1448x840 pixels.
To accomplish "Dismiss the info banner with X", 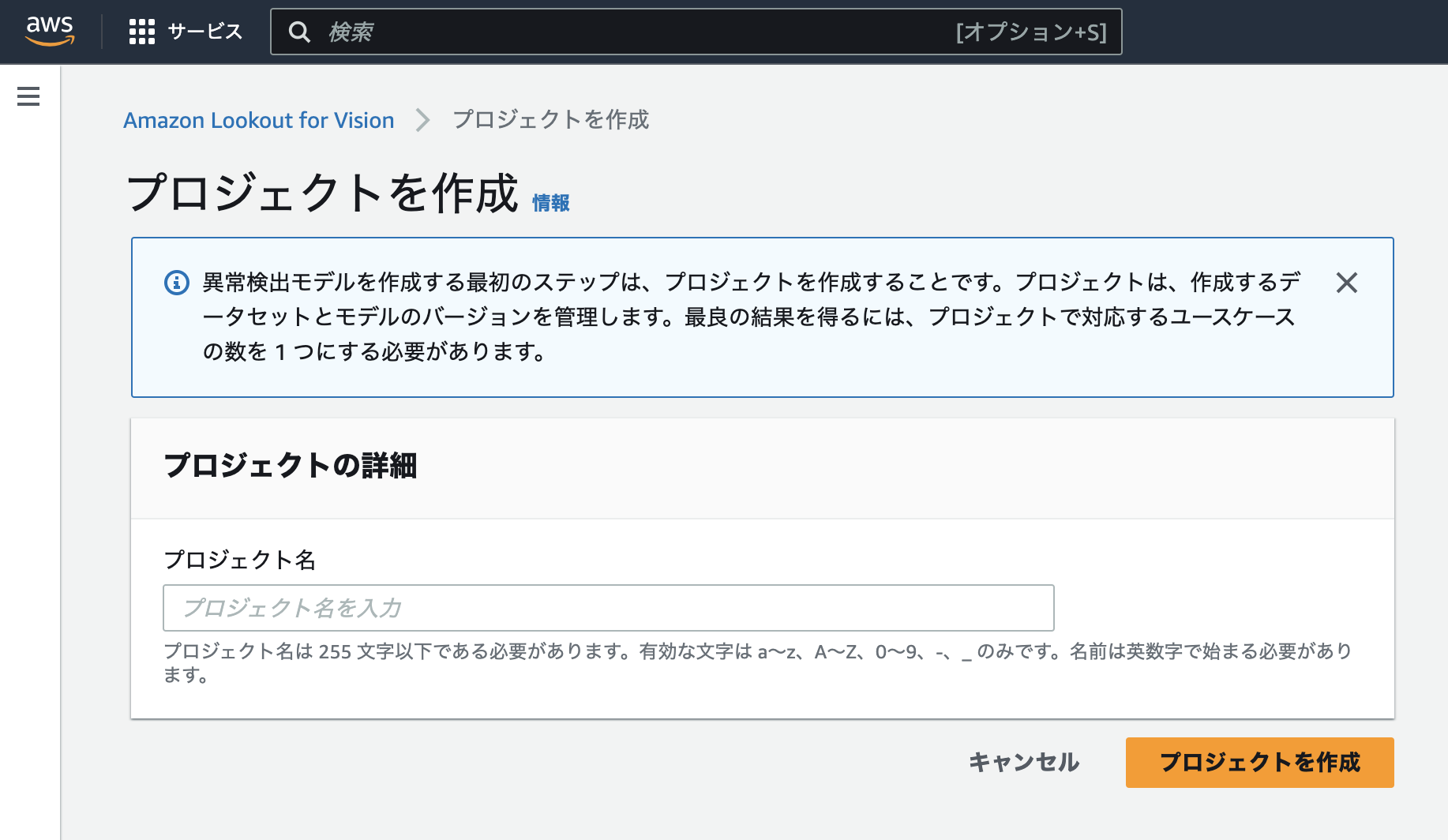I will (x=1347, y=283).
